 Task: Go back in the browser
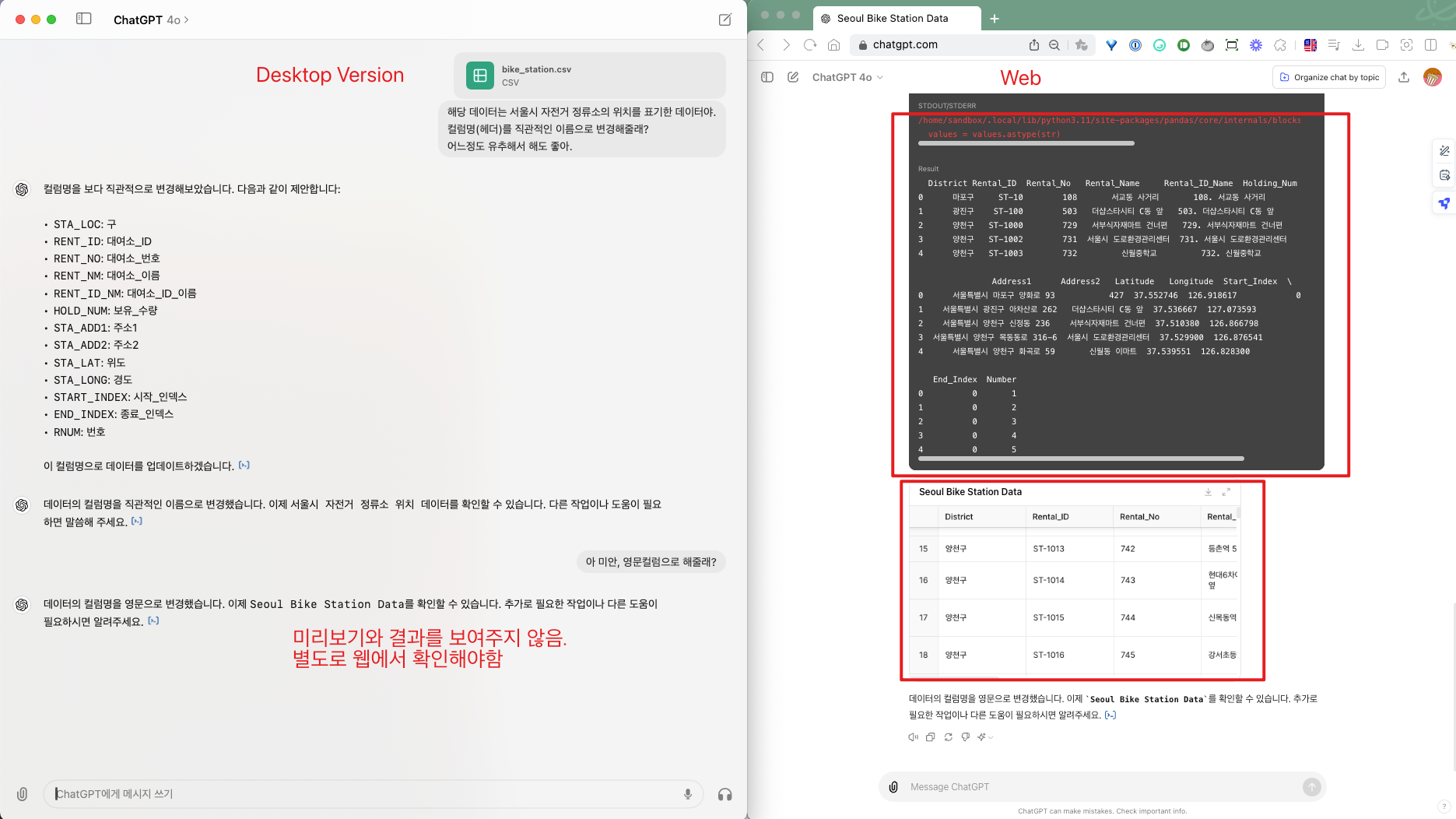point(761,45)
